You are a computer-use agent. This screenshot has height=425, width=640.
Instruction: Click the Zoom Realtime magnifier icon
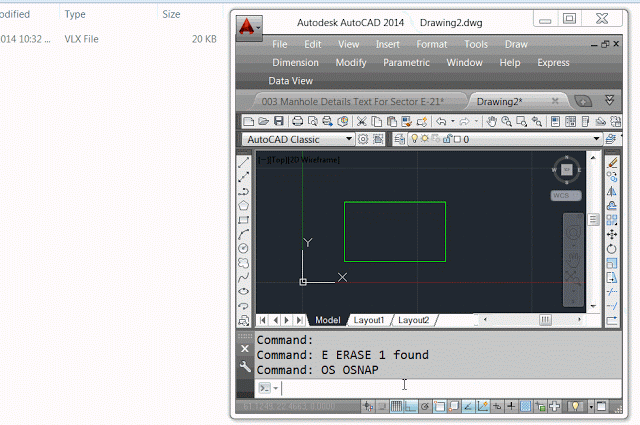(507, 121)
